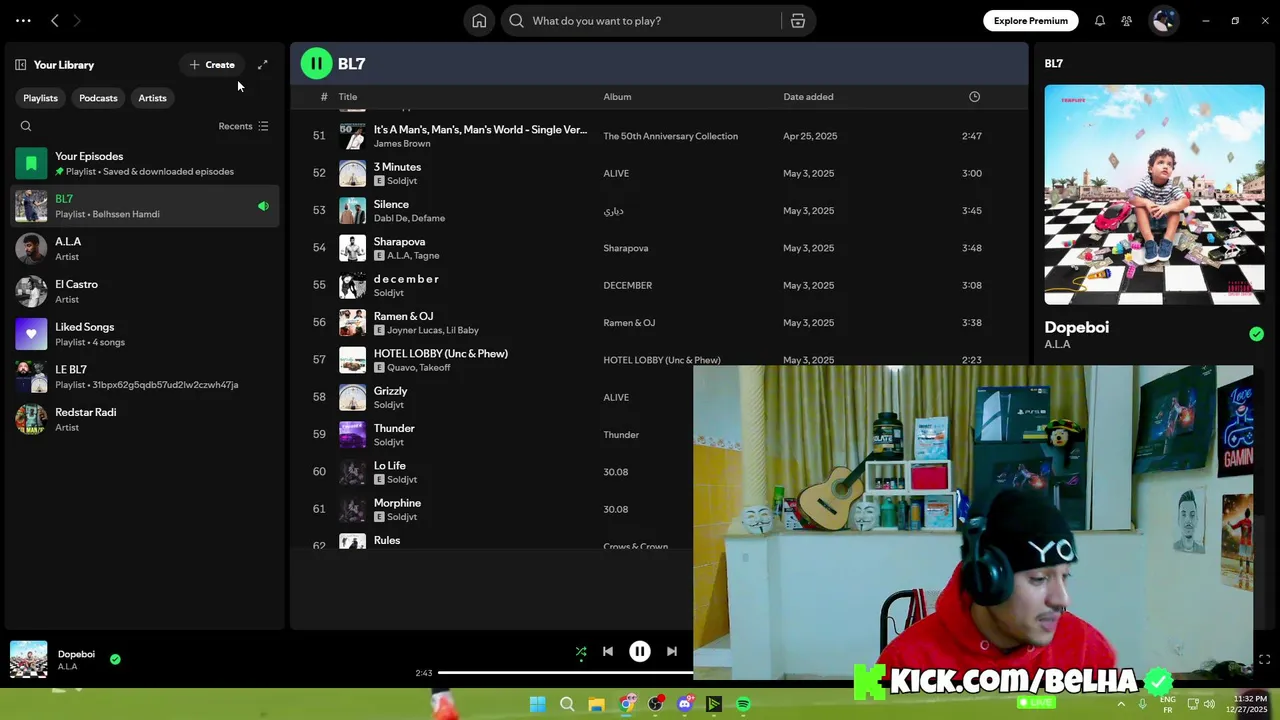The width and height of the screenshot is (1280, 720).
Task: Open the A.L.A artist in library
Action: click(145, 249)
